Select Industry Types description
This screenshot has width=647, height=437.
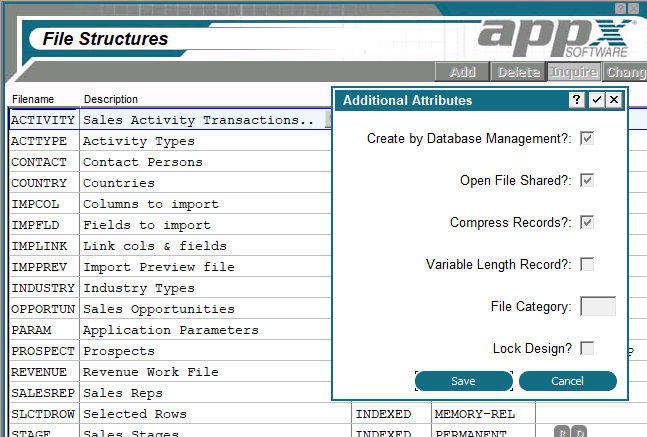(x=205, y=288)
